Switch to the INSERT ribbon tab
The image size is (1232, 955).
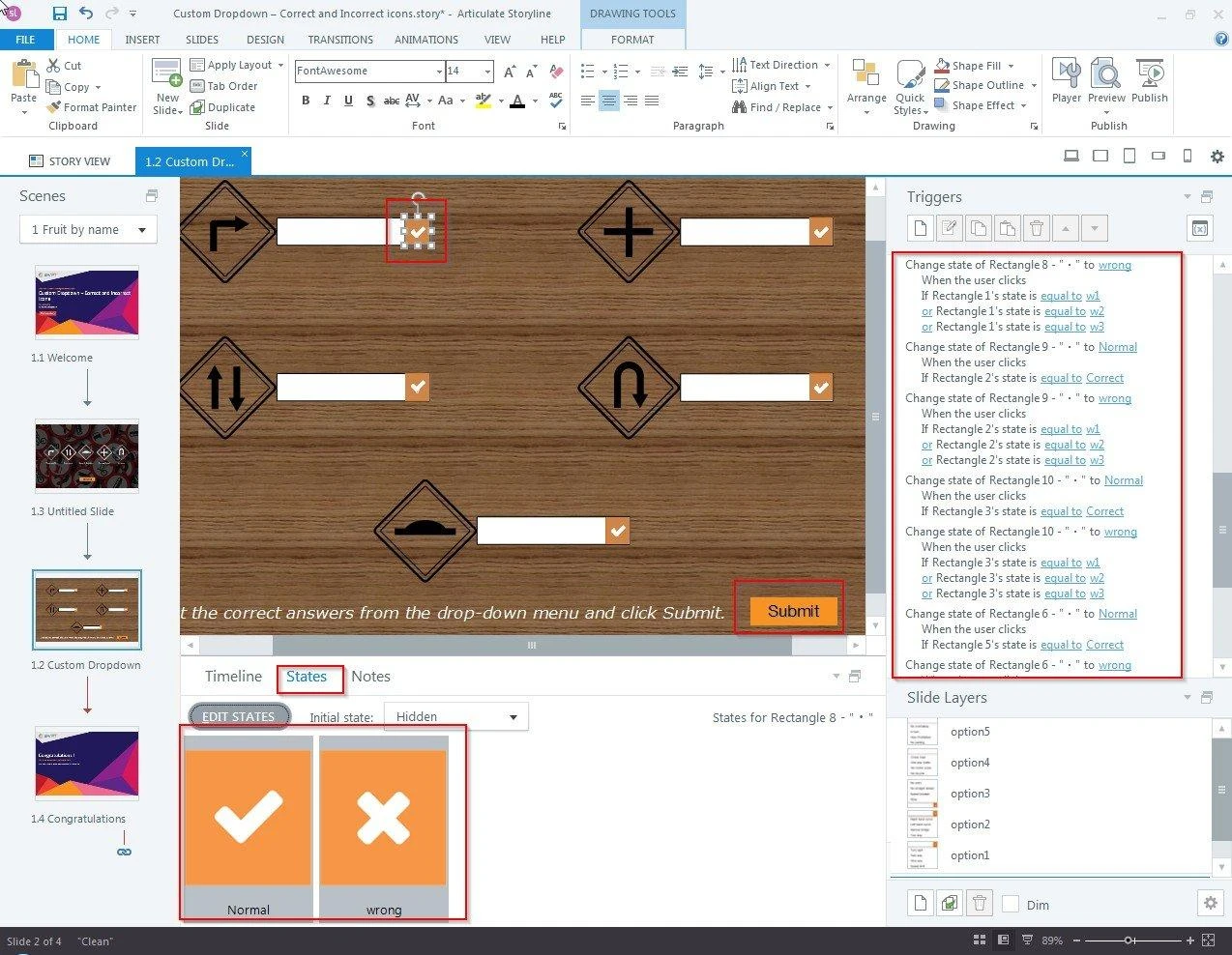click(142, 40)
